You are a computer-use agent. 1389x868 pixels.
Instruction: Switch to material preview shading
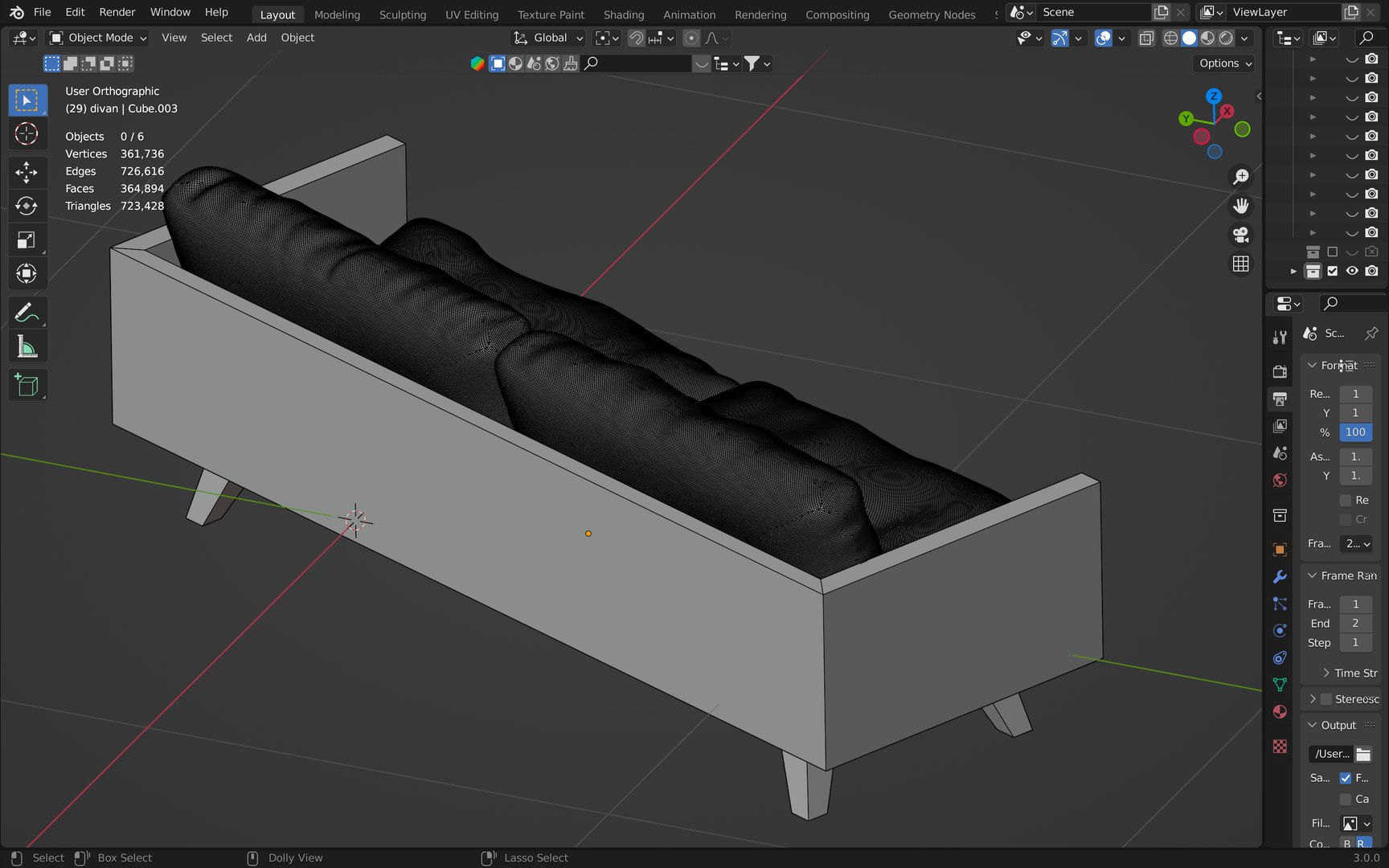[x=1207, y=38]
